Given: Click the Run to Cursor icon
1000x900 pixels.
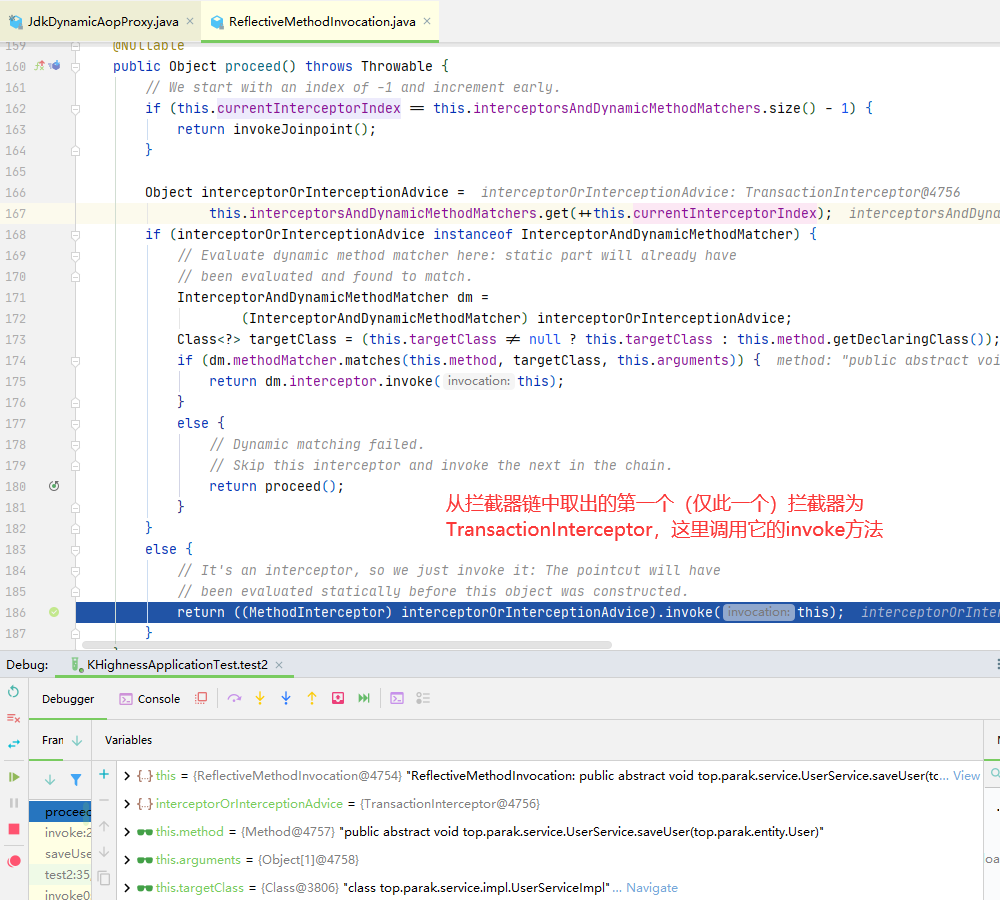Looking at the screenshot, I should (364, 698).
